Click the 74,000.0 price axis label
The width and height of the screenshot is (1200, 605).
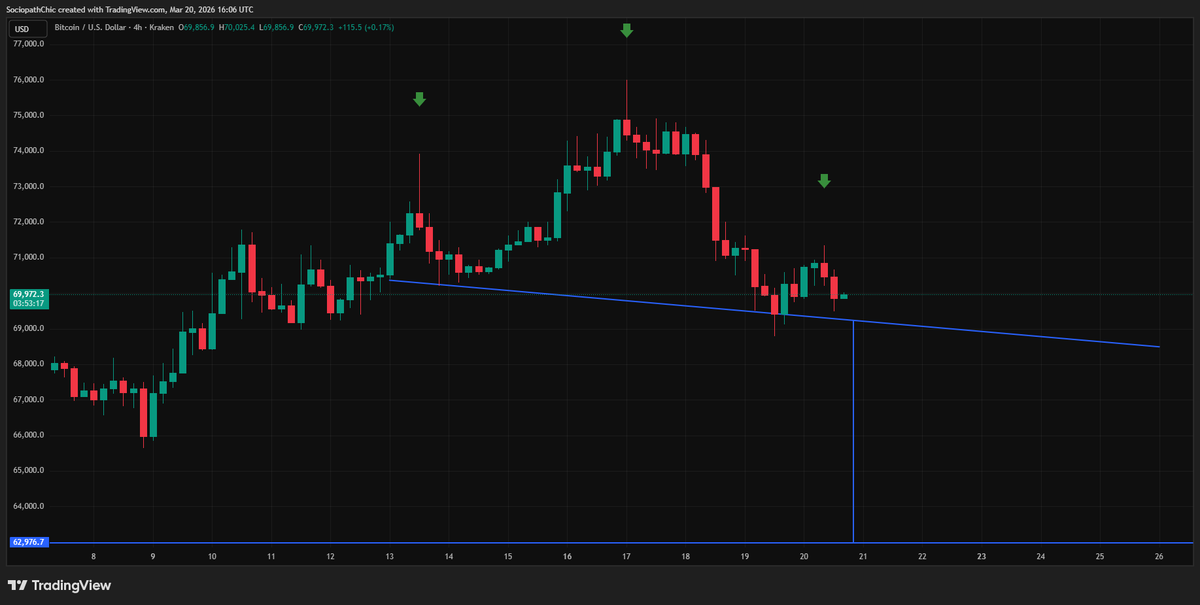pyautogui.click(x=29, y=151)
